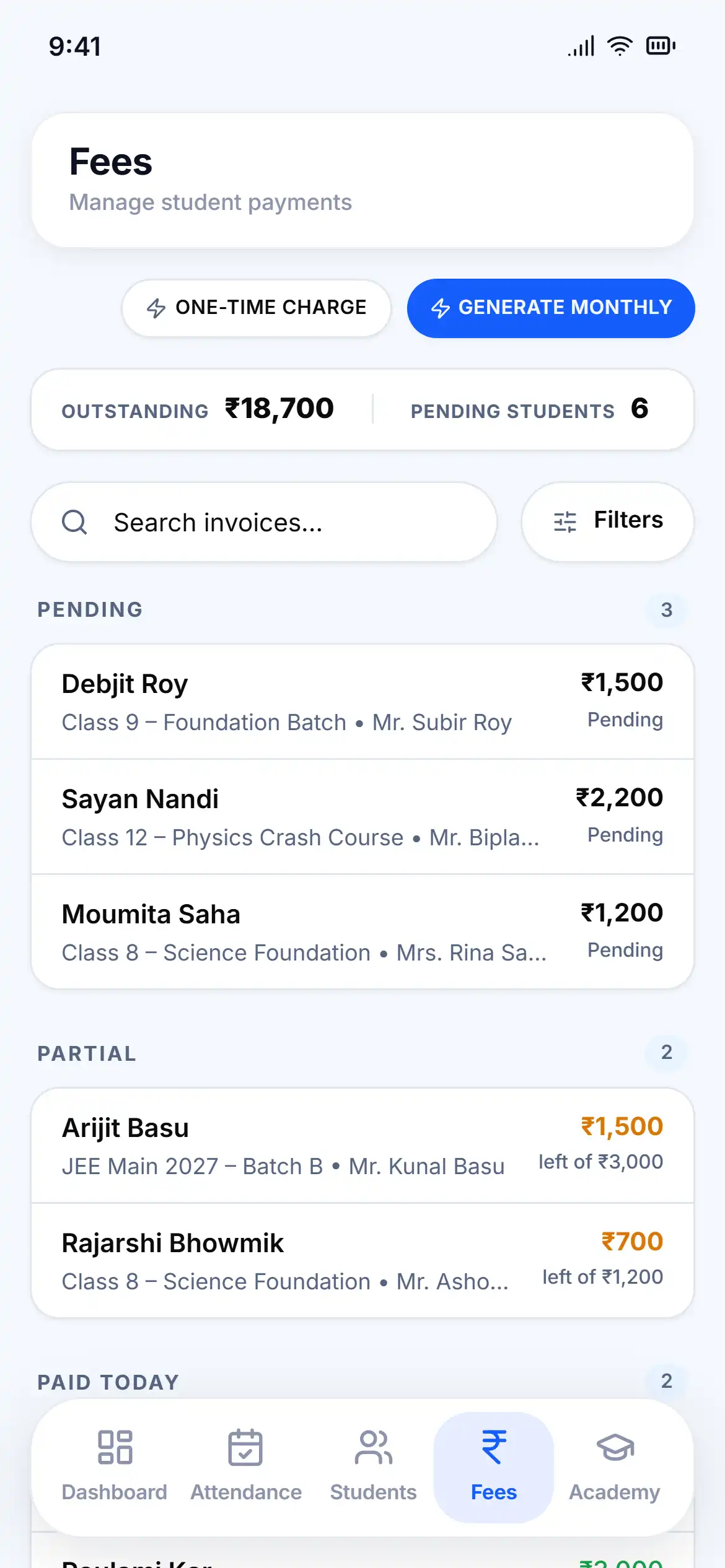This screenshot has width=725, height=1568.
Task: Open Debjit Roy's pending invoice
Action: click(x=362, y=702)
